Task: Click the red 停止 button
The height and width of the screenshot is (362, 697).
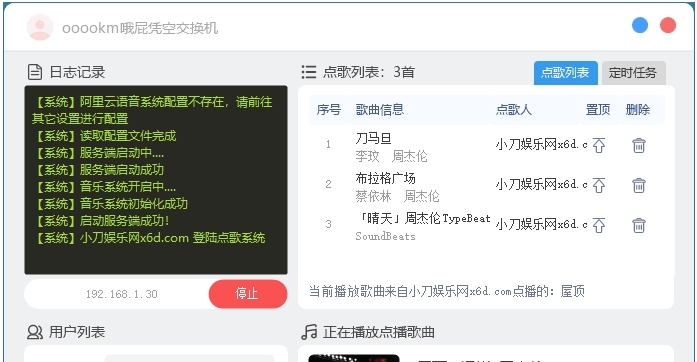Action: pyautogui.click(x=248, y=294)
